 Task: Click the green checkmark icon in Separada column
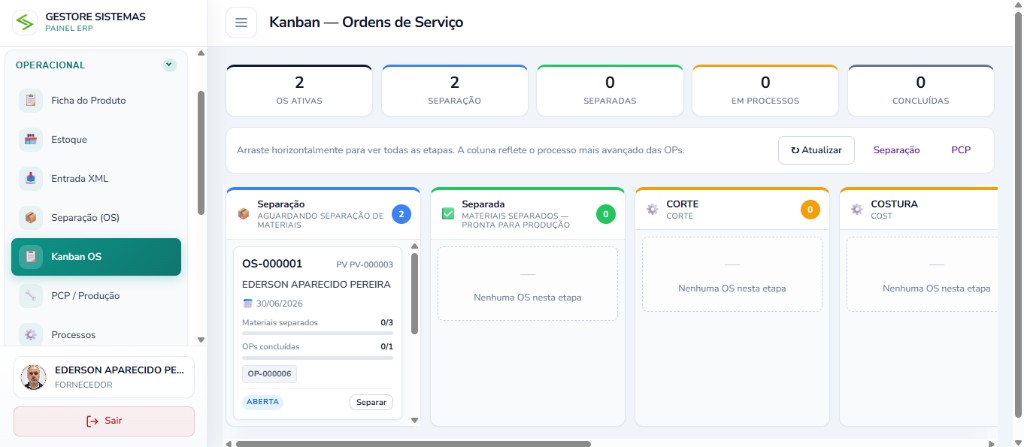(x=448, y=214)
